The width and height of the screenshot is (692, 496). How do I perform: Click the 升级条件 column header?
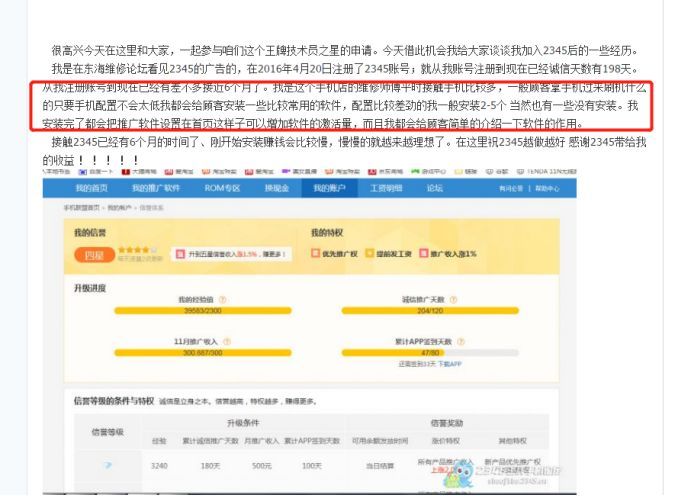[243, 423]
